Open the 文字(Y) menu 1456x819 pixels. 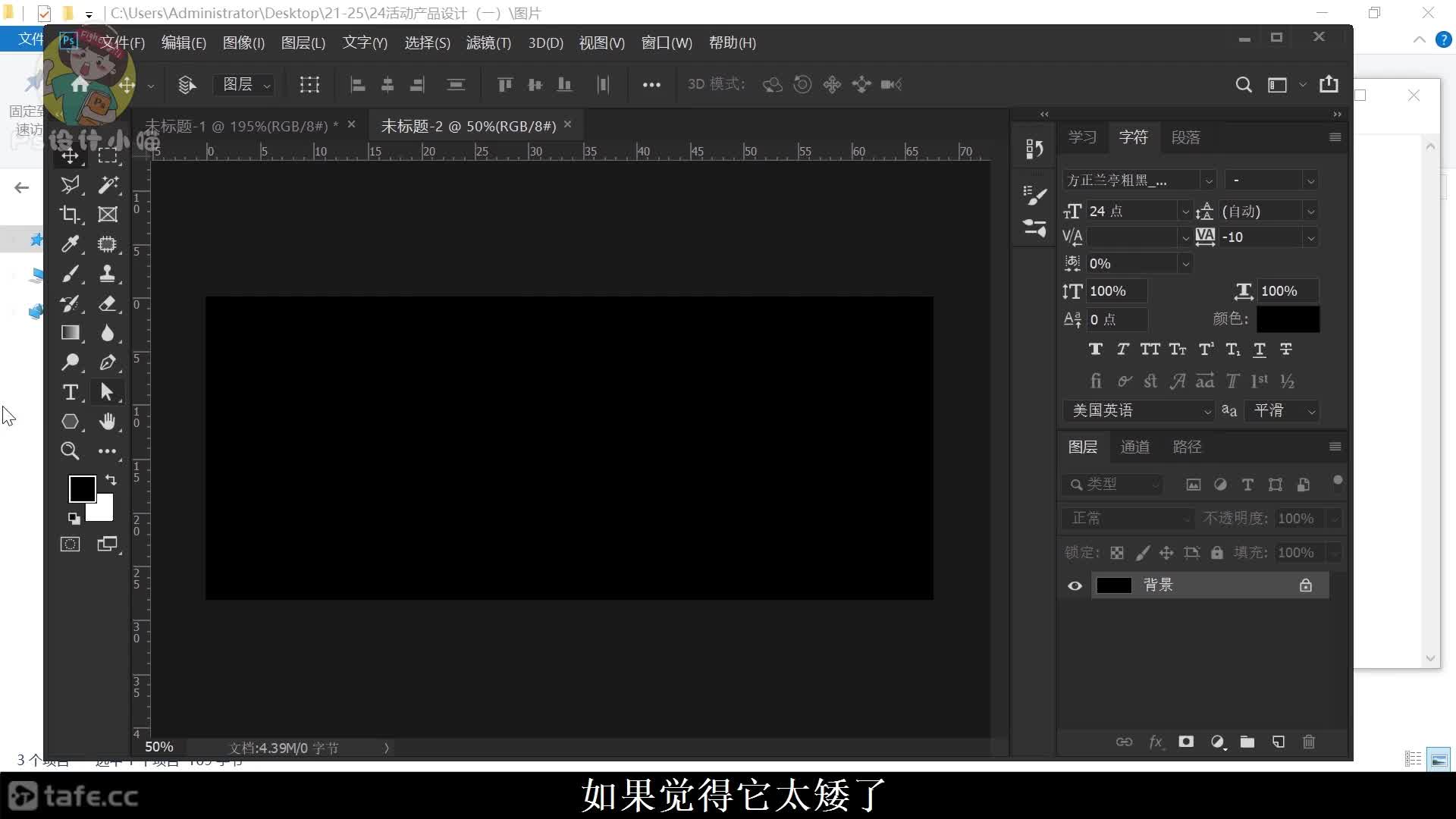pyautogui.click(x=365, y=43)
